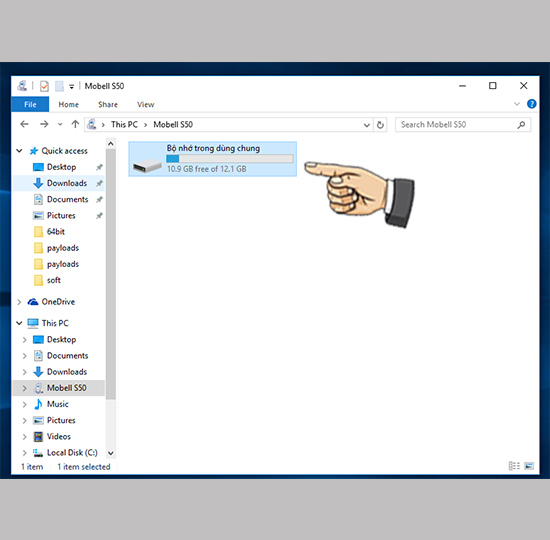This screenshot has width=550, height=540.
Task: Expand Documents under This PC
Action: 25,356
